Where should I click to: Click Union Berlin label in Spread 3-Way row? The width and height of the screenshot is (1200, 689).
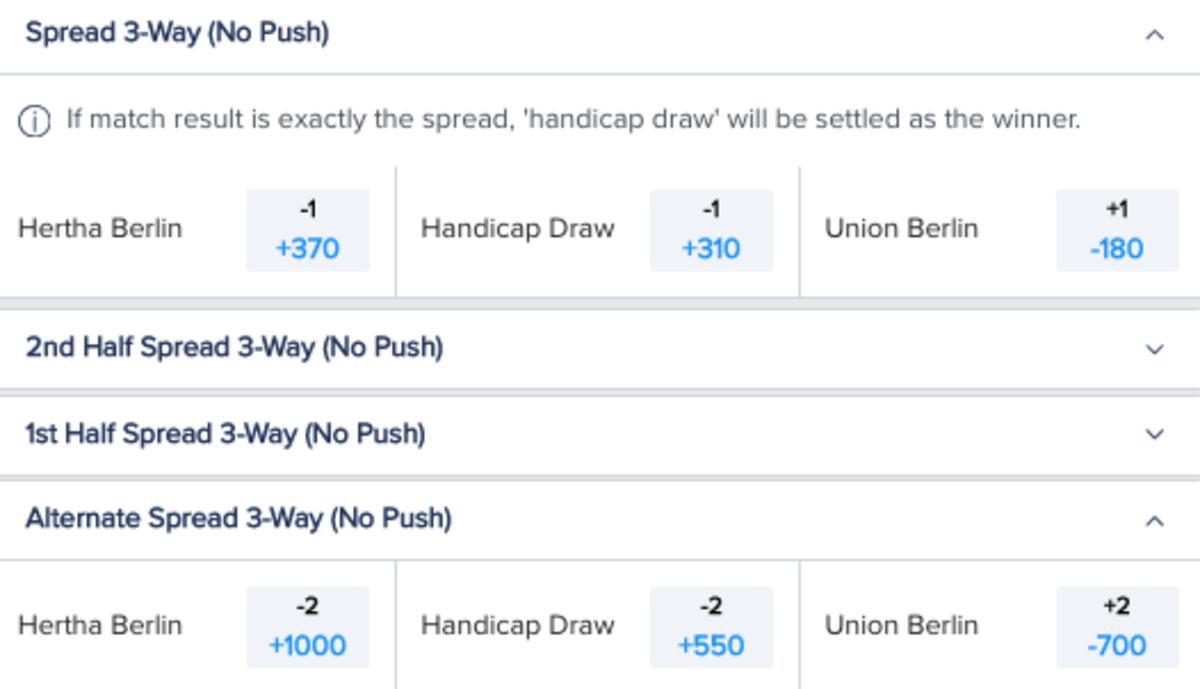[901, 228]
